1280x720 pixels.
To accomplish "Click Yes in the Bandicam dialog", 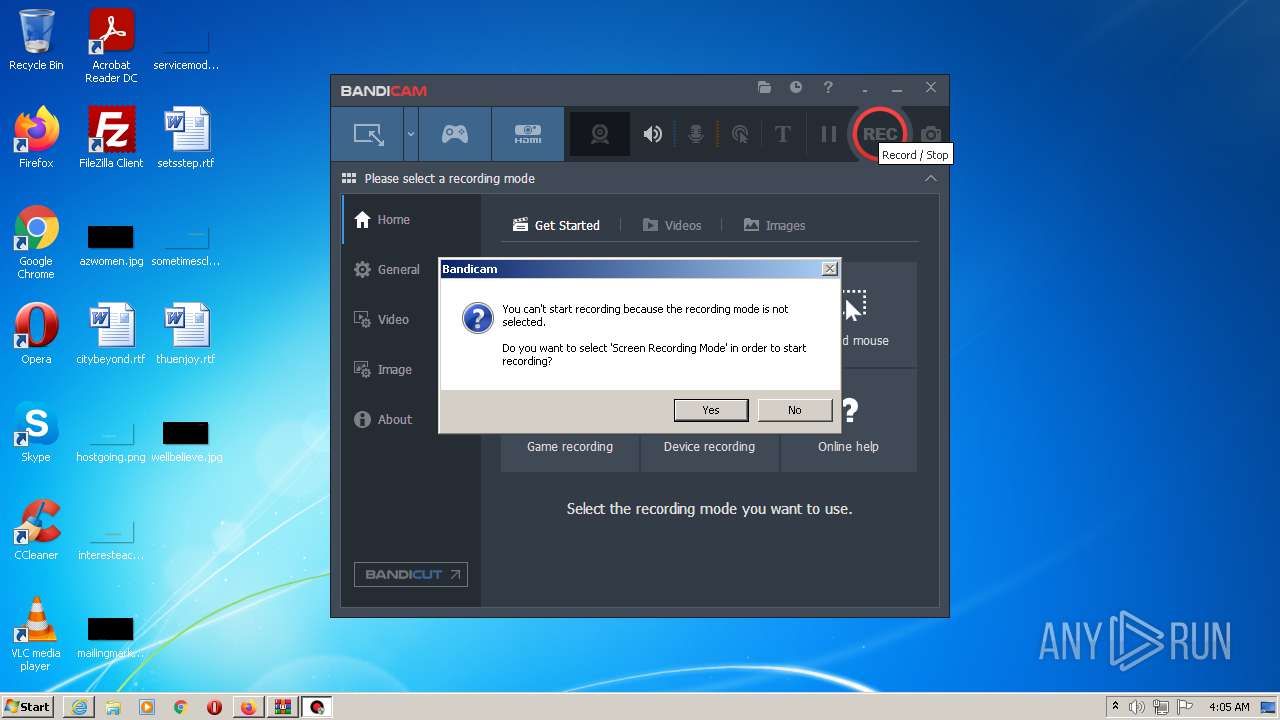I will tap(711, 410).
